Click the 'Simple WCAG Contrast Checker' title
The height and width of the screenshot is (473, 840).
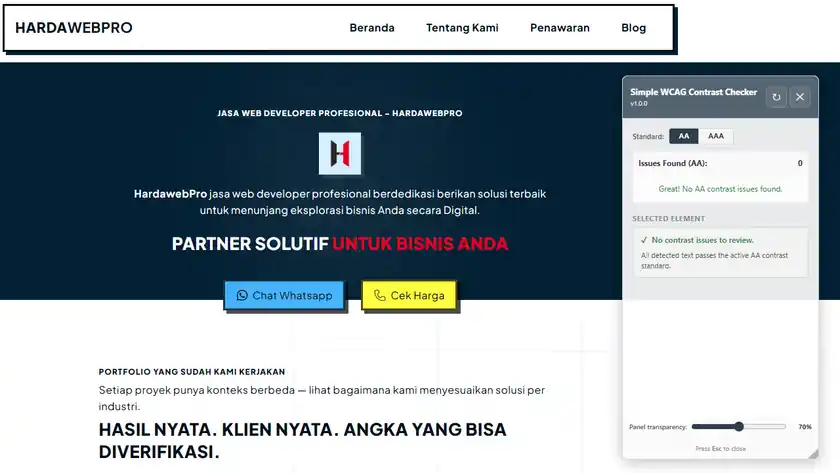693,92
